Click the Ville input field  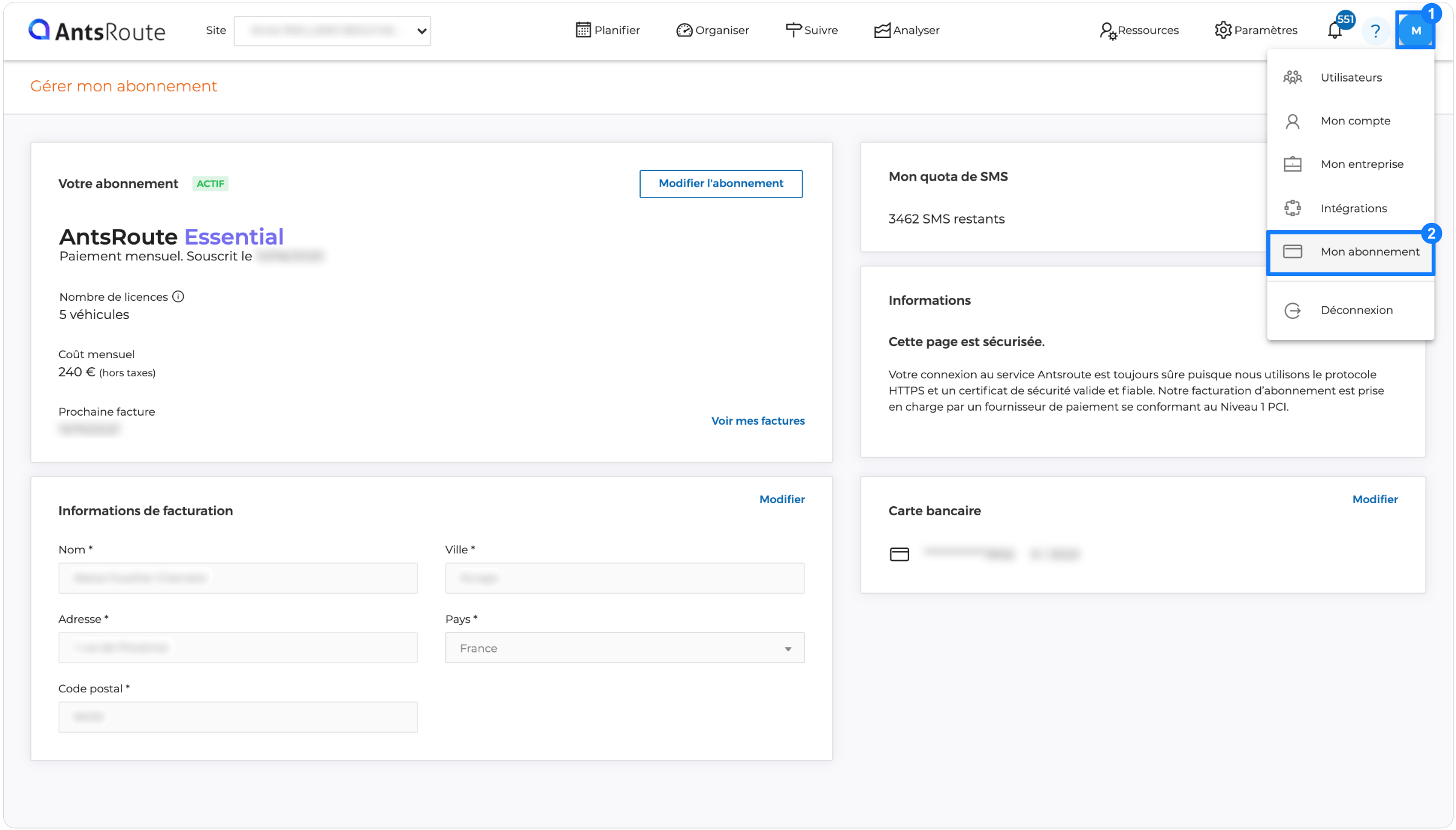(624, 578)
